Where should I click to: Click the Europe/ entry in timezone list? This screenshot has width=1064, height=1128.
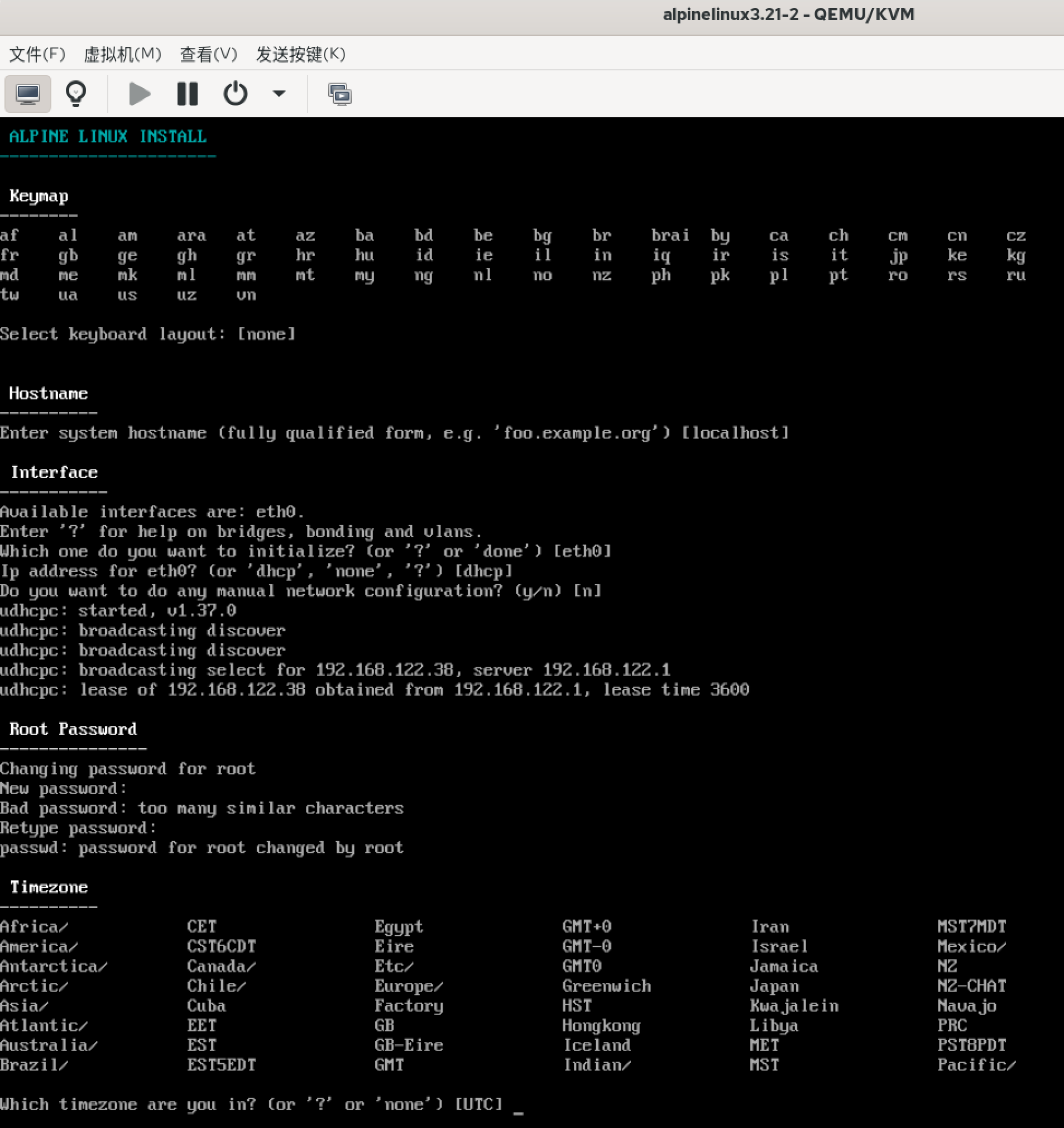(409, 986)
